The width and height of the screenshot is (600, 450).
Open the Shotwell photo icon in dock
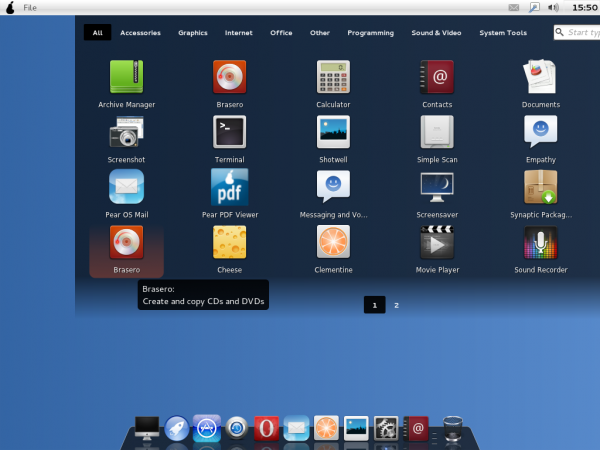pos(356,428)
